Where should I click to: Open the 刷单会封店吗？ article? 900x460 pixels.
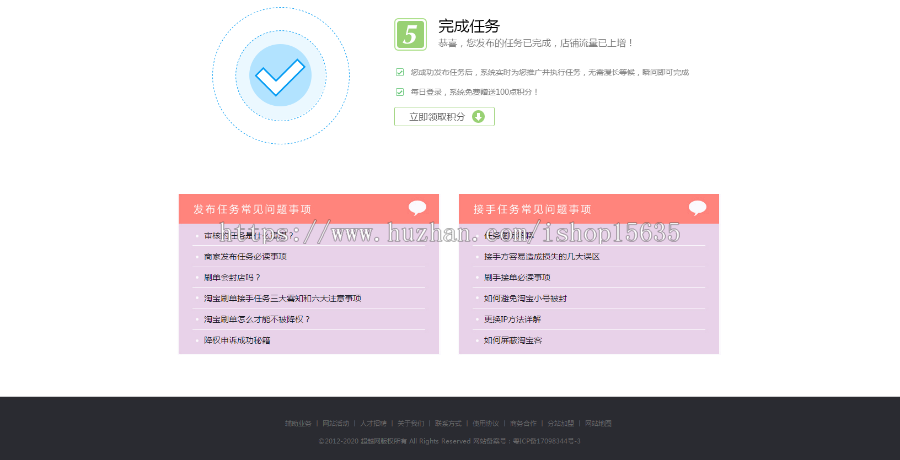pos(232,278)
